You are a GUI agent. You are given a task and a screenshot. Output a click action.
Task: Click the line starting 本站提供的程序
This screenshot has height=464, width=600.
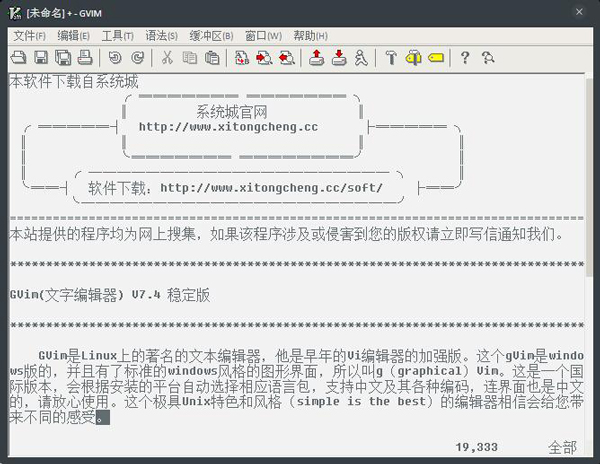[286, 234]
